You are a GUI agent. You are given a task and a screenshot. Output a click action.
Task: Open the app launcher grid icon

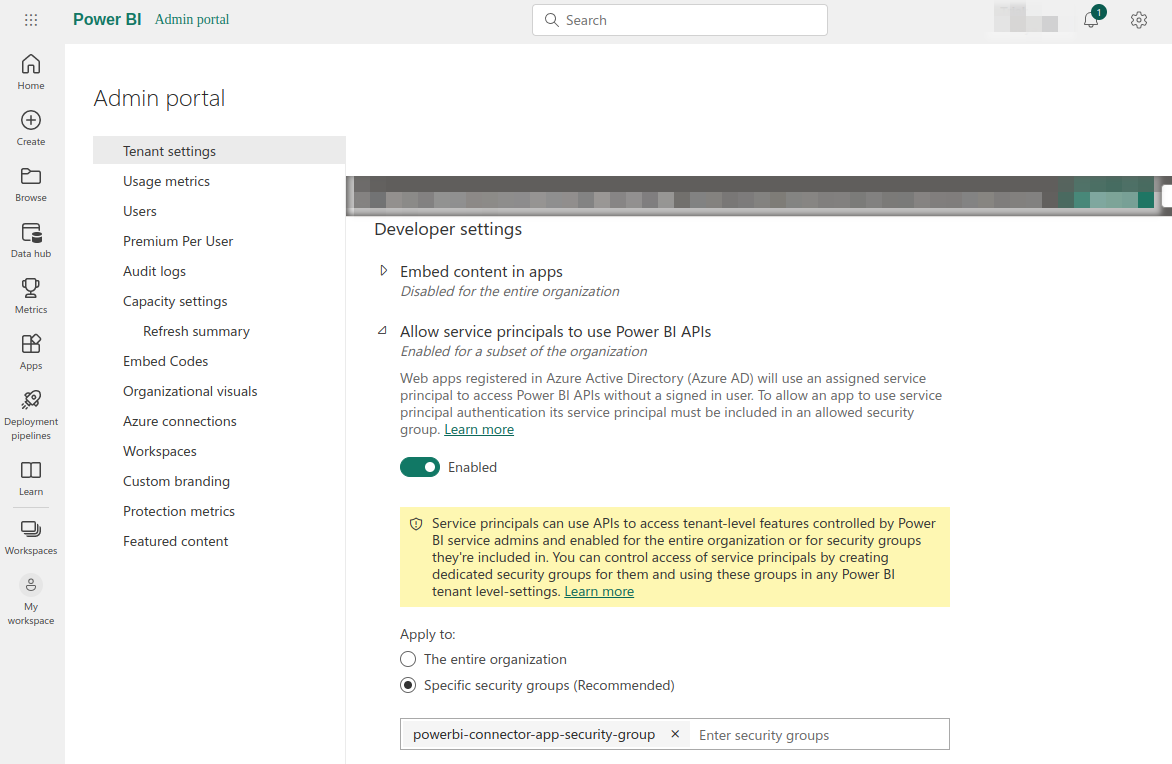tap(31, 20)
